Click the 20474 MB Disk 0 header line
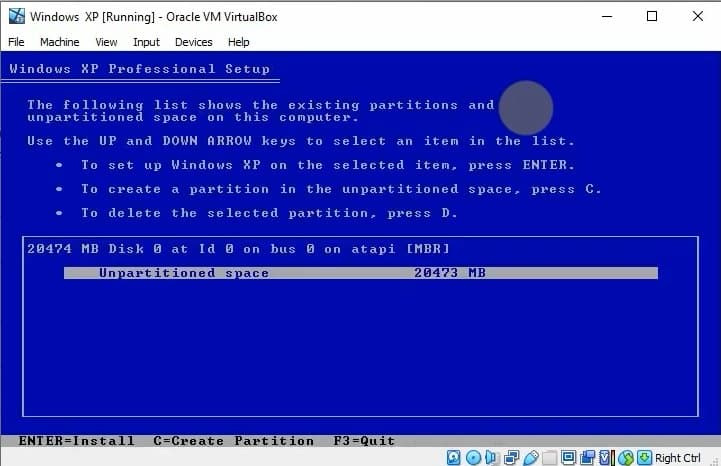This screenshot has height=466, width=721. click(x=238, y=249)
